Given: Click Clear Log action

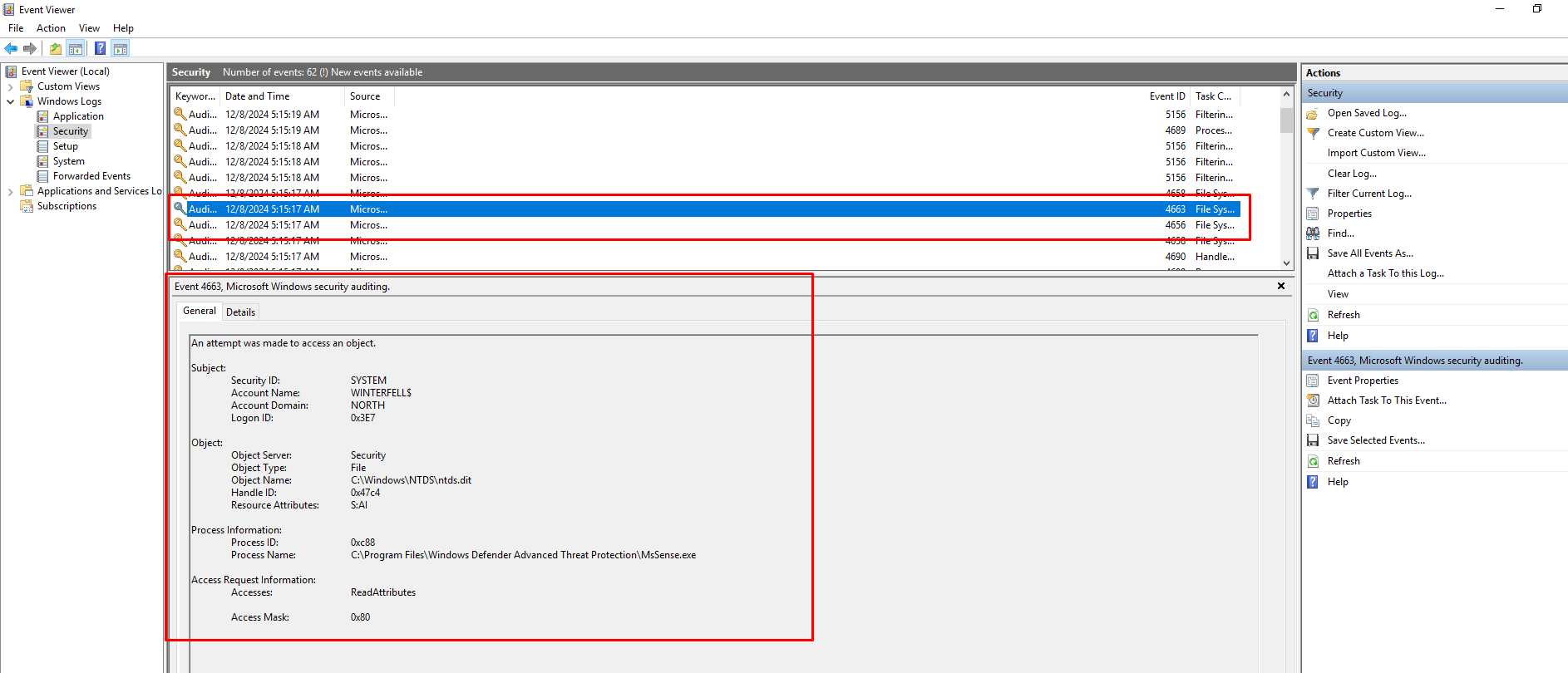Looking at the screenshot, I should tap(1352, 174).
